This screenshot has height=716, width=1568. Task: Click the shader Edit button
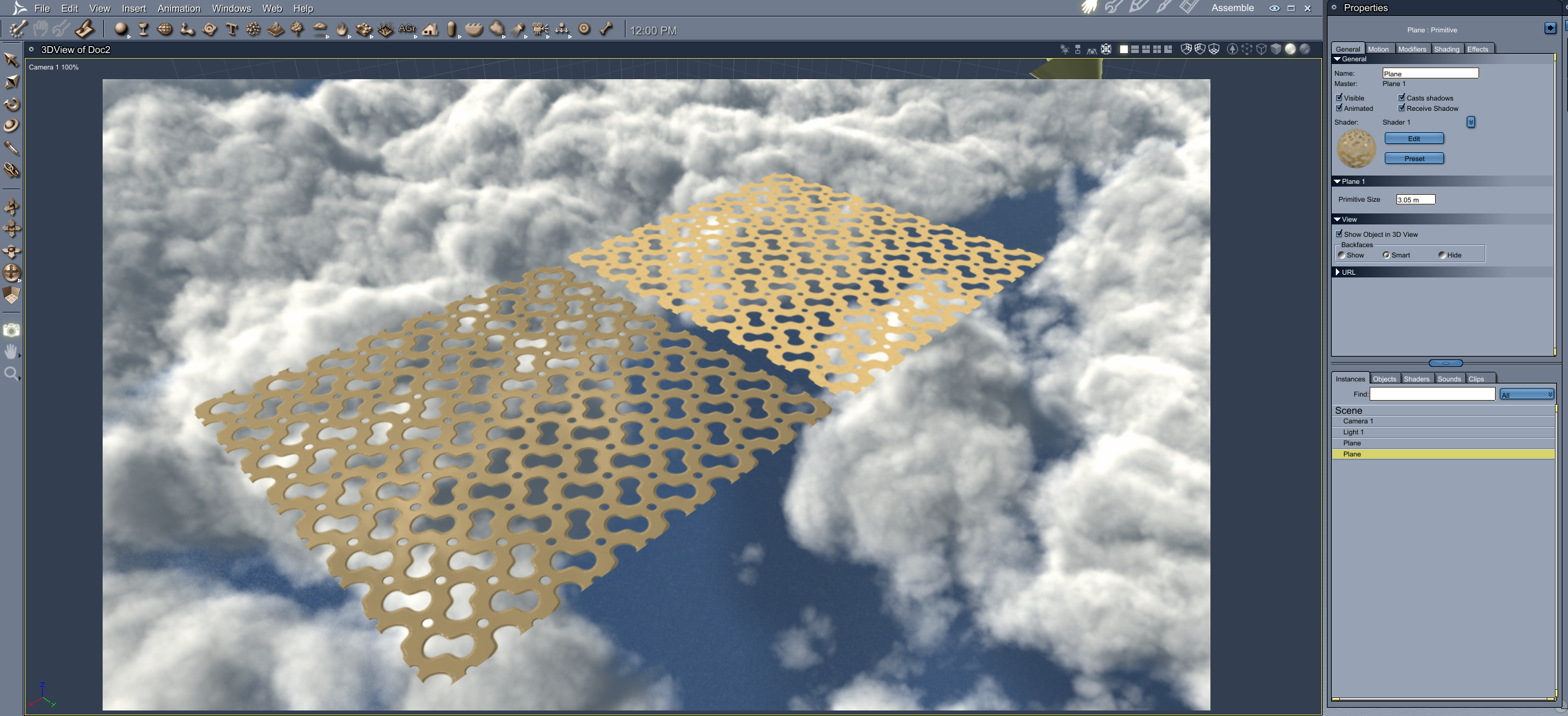pyautogui.click(x=1414, y=138)
